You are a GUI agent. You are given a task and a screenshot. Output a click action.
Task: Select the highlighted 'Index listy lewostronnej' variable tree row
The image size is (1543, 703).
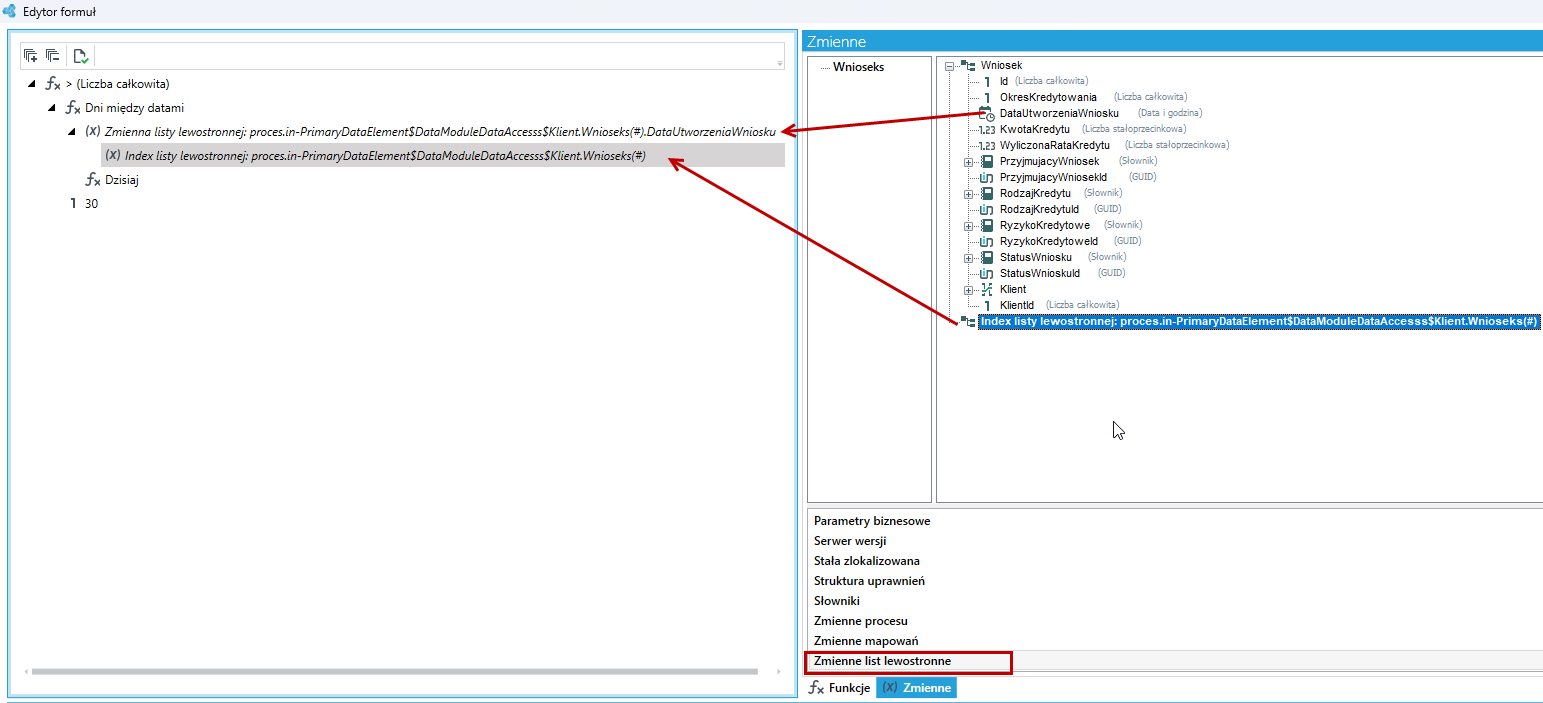tap(1258, 321)
